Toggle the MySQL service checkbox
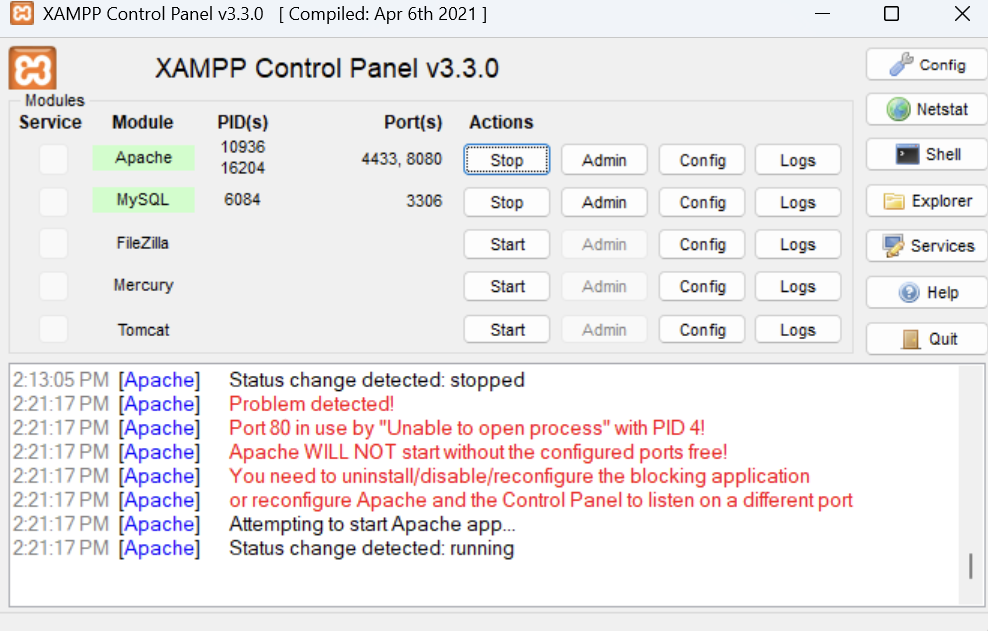 coord(53,202)
